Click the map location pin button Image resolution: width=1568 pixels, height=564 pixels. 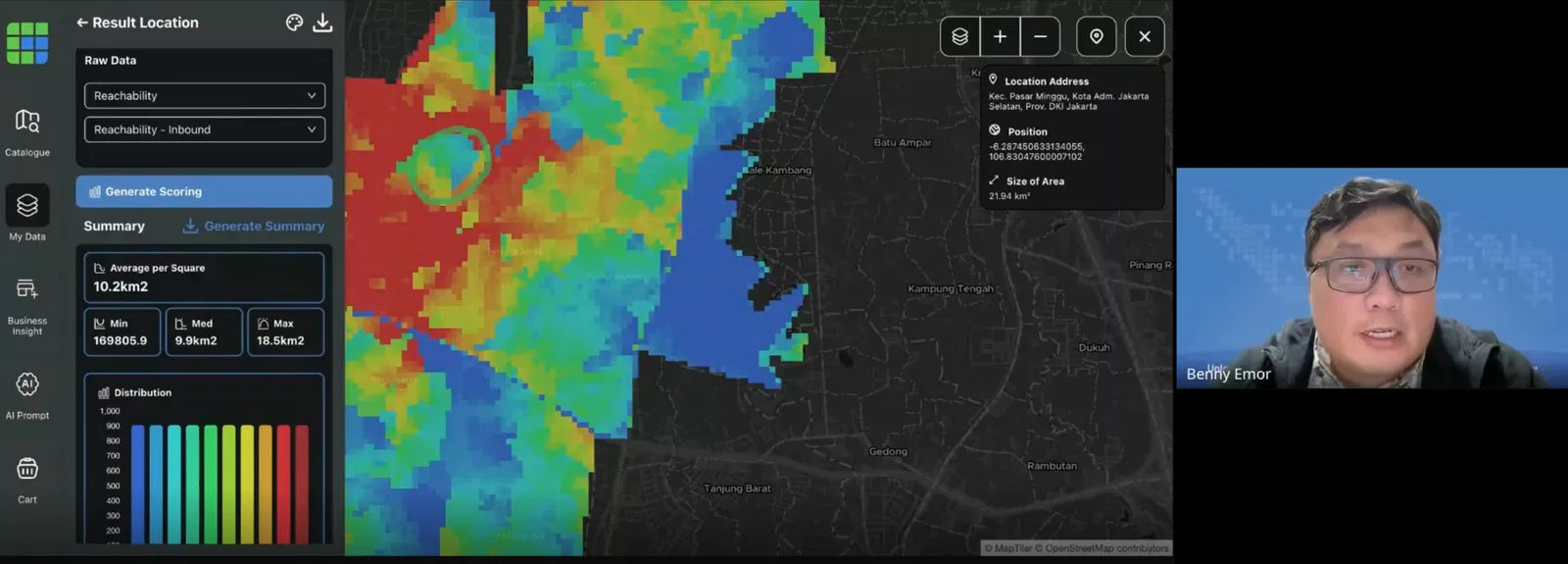(1097, 36)
